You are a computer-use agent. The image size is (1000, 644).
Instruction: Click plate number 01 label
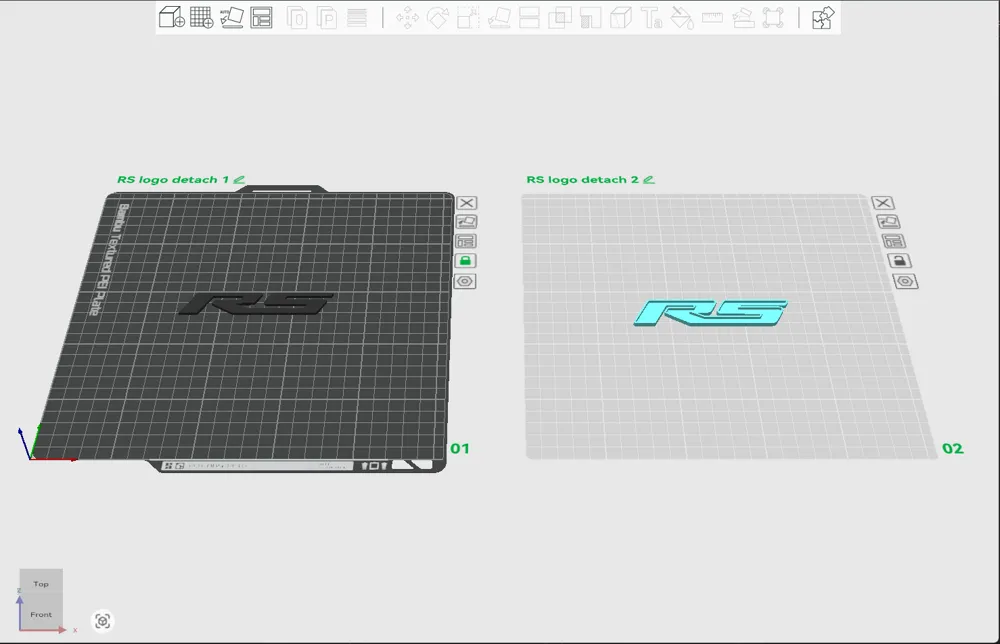pos(460,449)
